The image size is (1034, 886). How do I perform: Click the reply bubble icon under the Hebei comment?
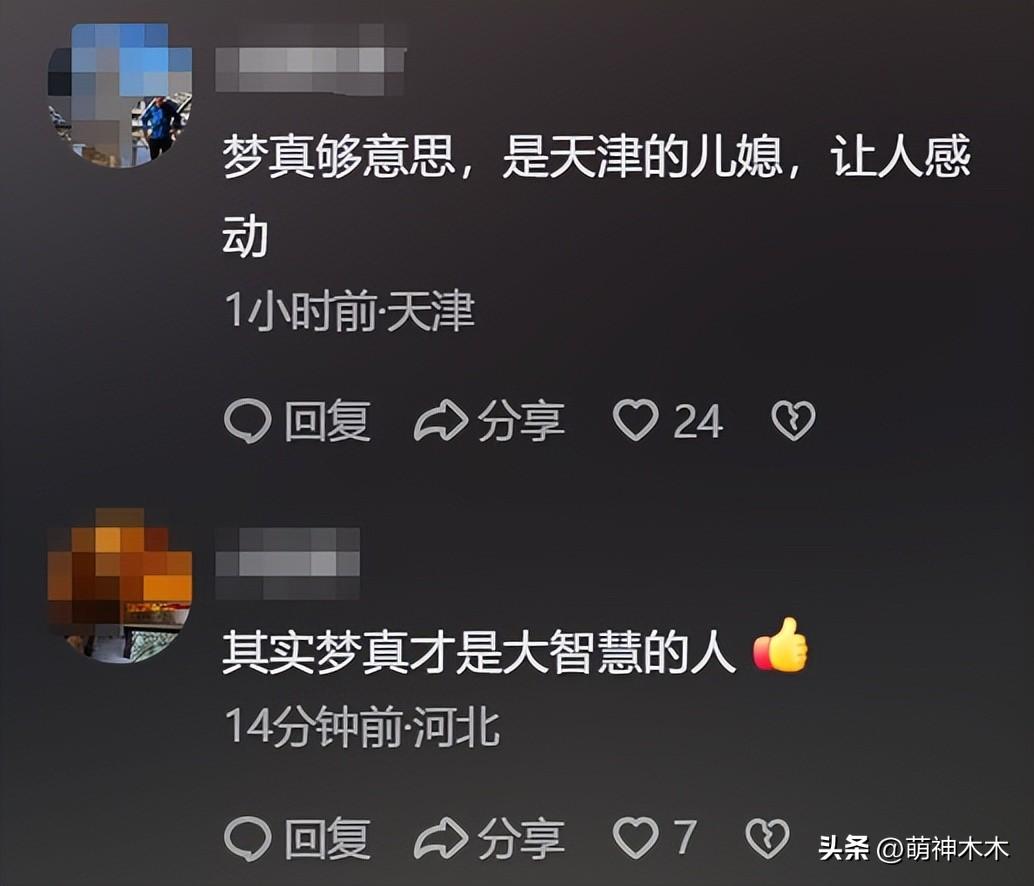[247, 839]
